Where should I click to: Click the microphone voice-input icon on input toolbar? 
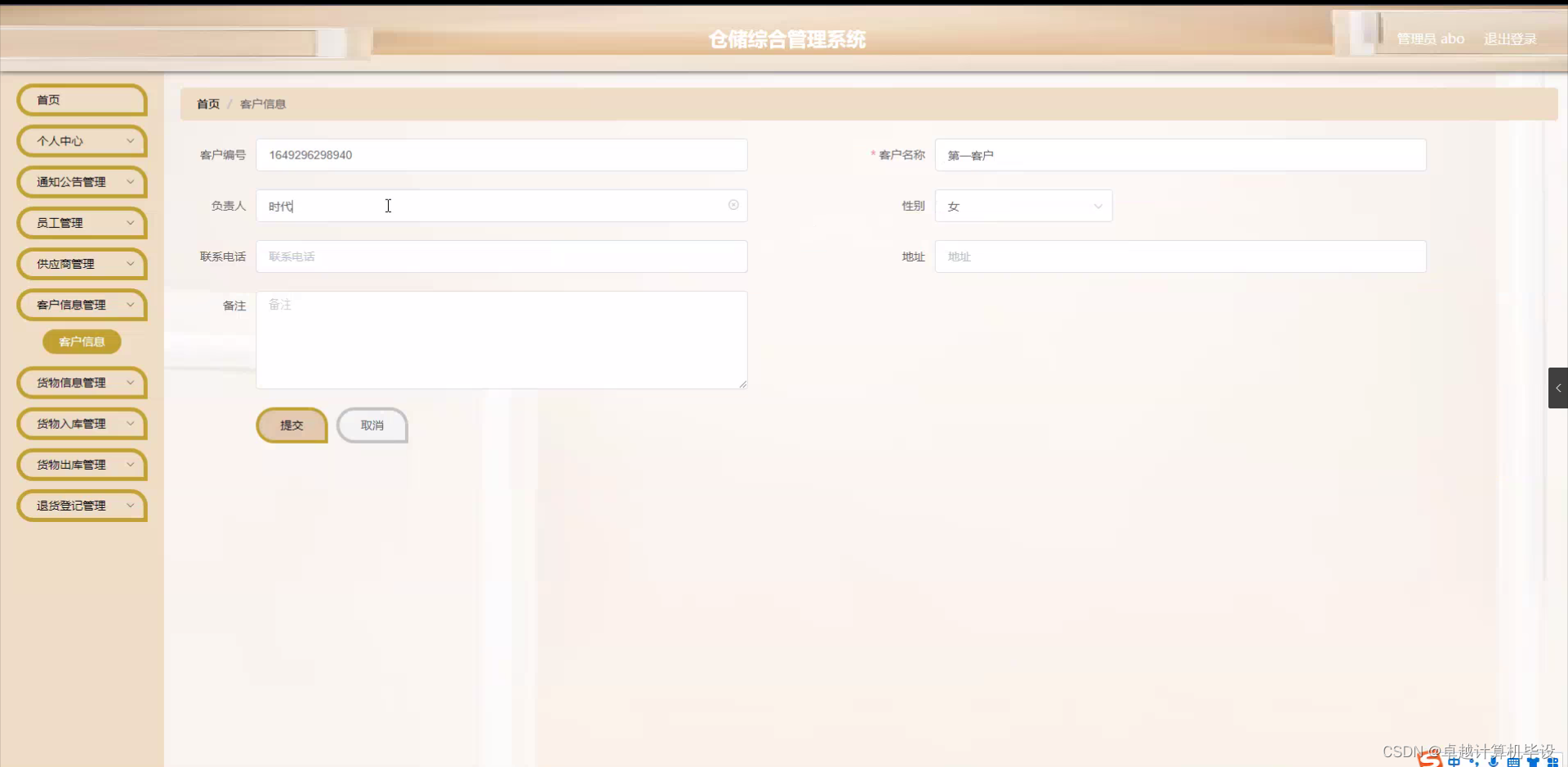click(1494, 763)
